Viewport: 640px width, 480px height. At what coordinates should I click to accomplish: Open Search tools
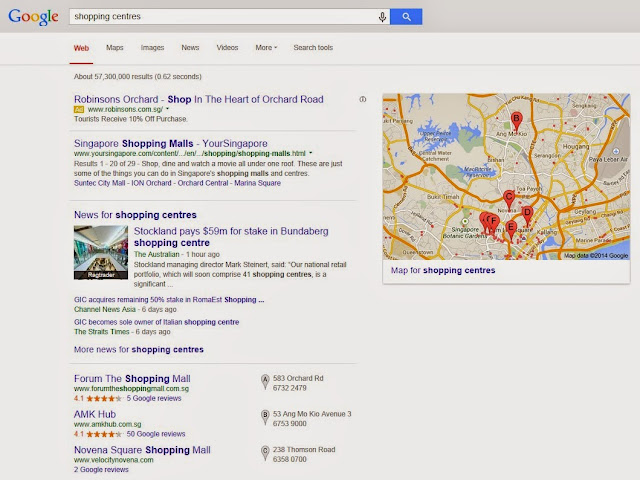(313, 48)
